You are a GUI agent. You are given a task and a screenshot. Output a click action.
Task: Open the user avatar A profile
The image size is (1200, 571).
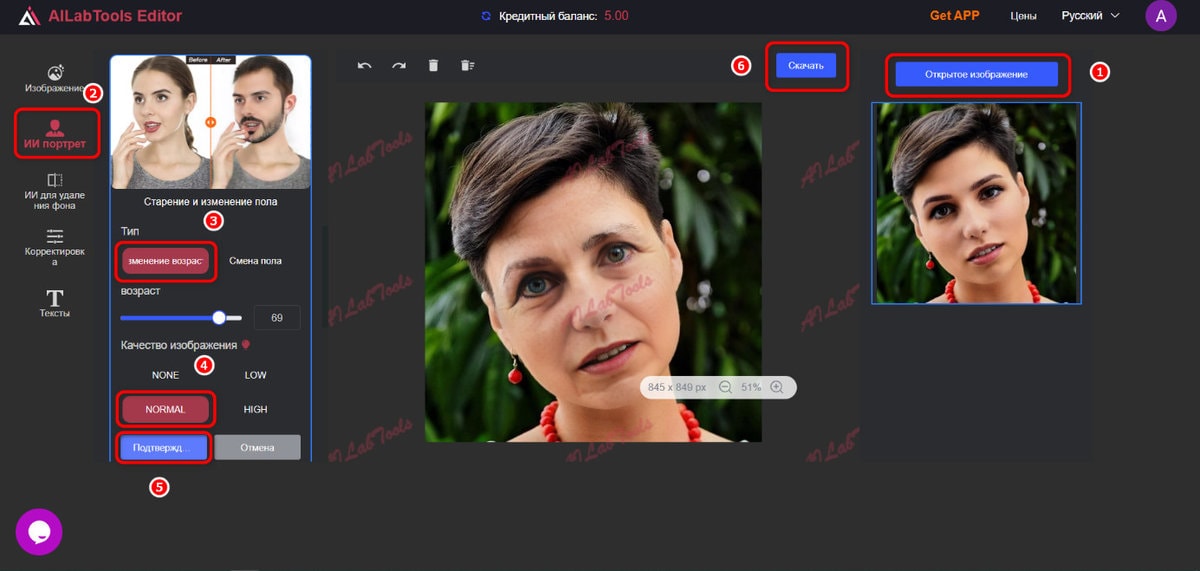point(1161,16)
